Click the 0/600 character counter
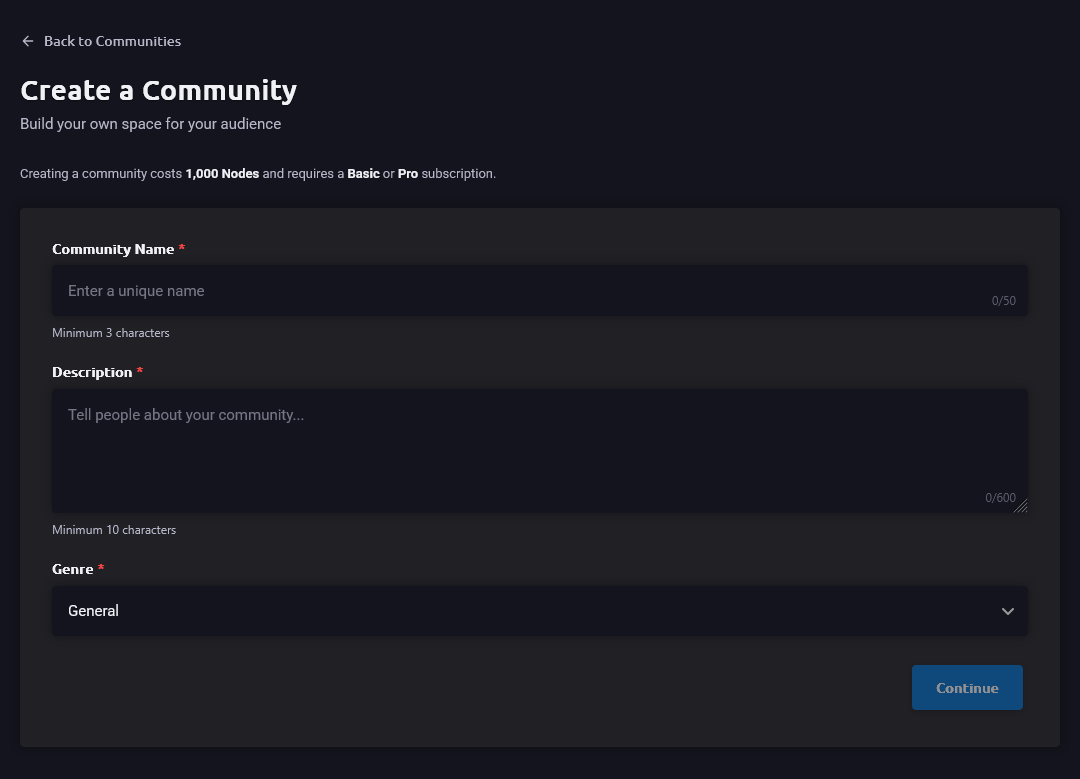This screenshot has width=1080, height=779. [x=1000, y=497]
